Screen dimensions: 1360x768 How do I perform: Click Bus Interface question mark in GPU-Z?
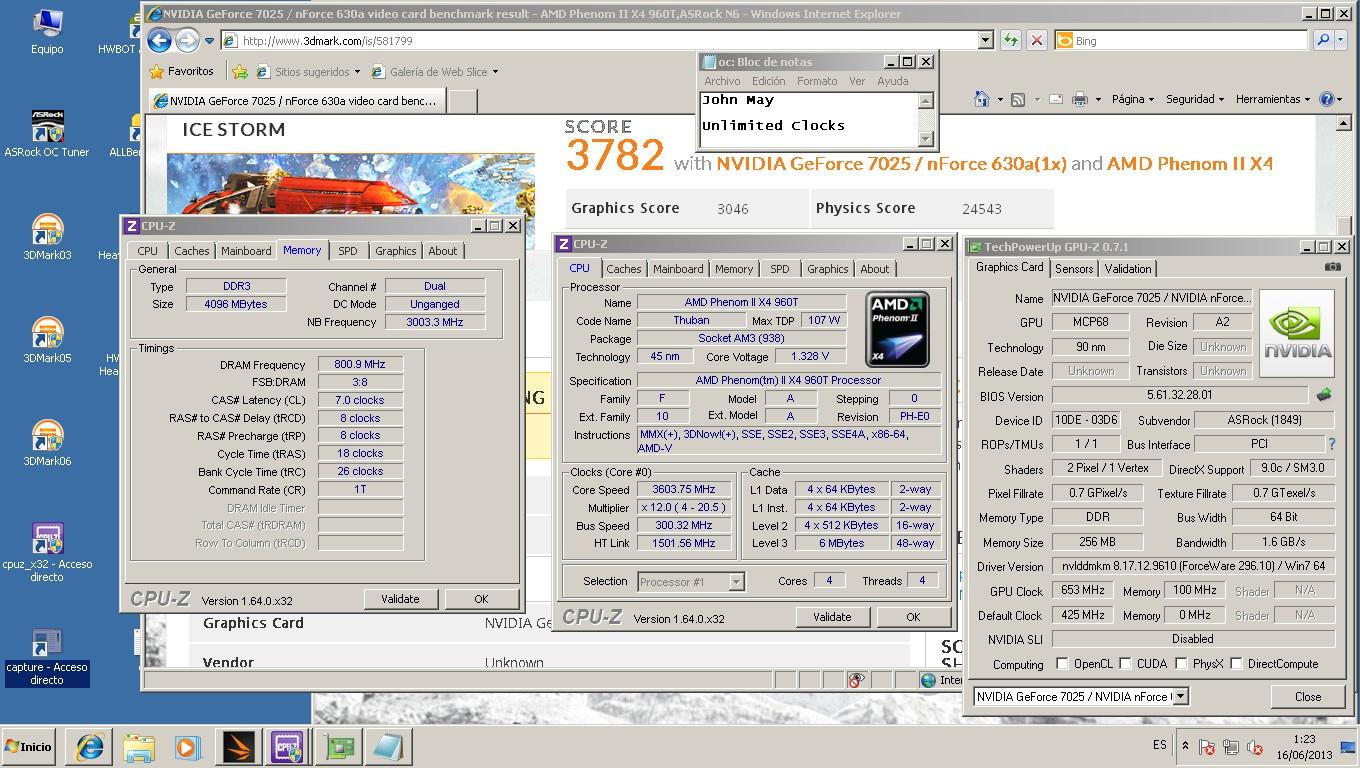point(1331,444)
